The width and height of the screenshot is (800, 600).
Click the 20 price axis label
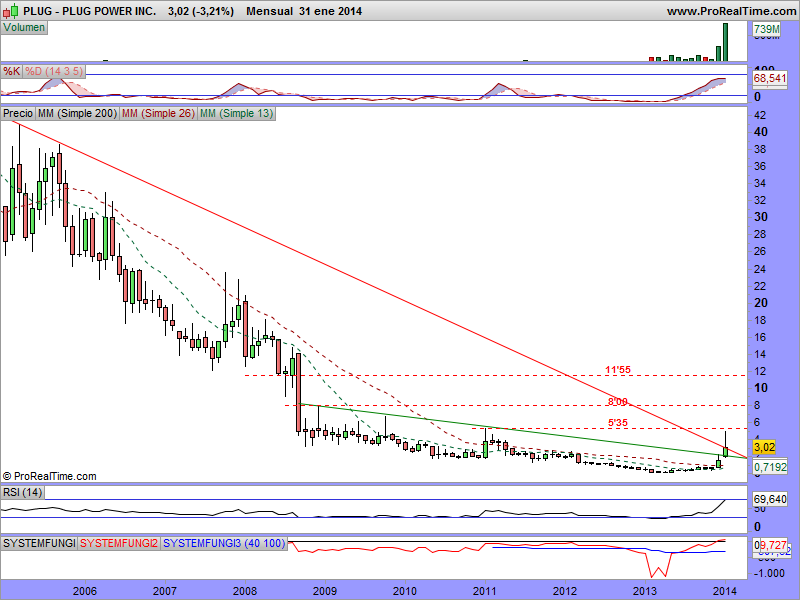[x=760, y=303]
